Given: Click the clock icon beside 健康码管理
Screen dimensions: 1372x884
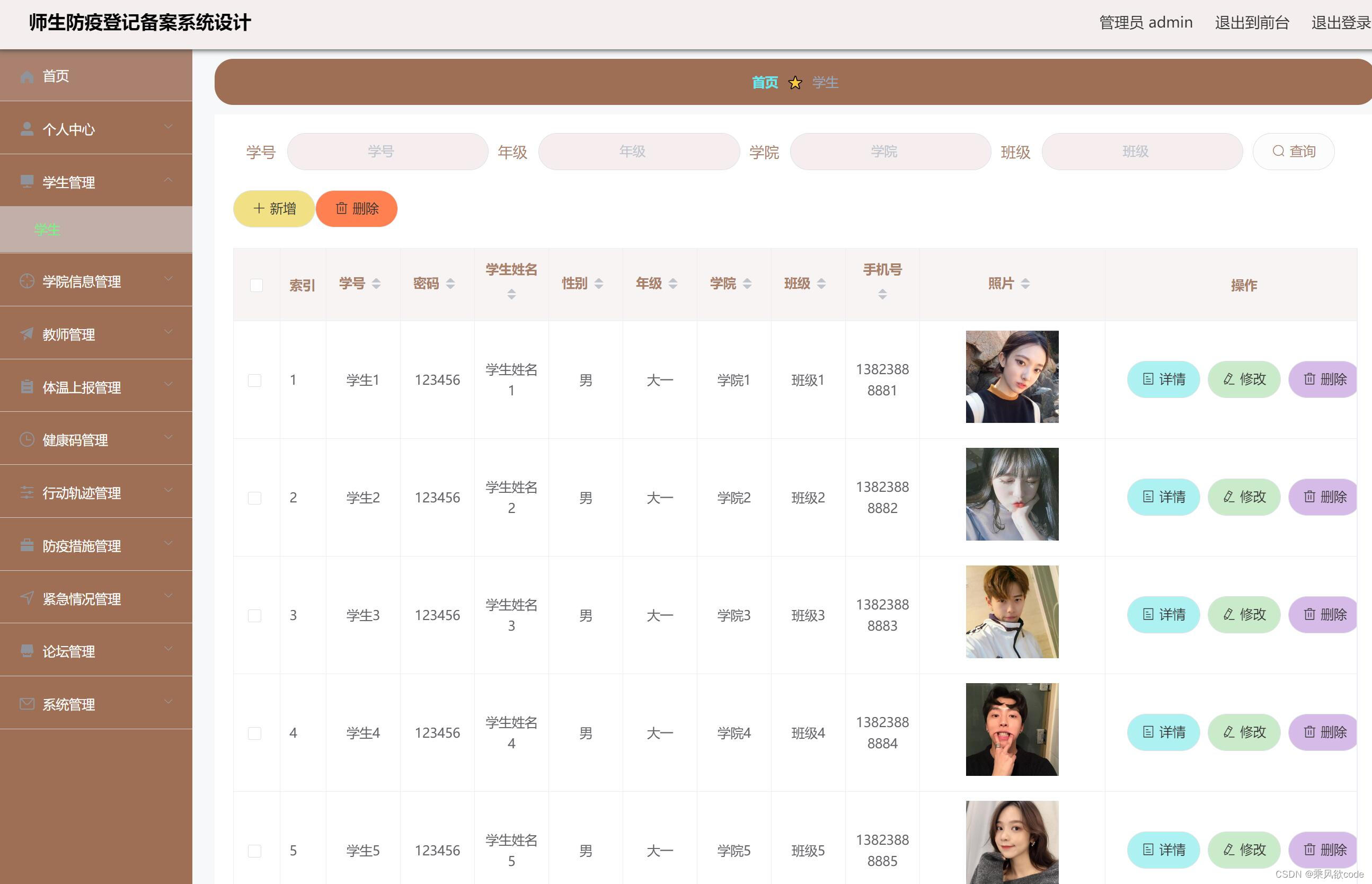Looking at the screenshot, I should click(x=27, y=440).
